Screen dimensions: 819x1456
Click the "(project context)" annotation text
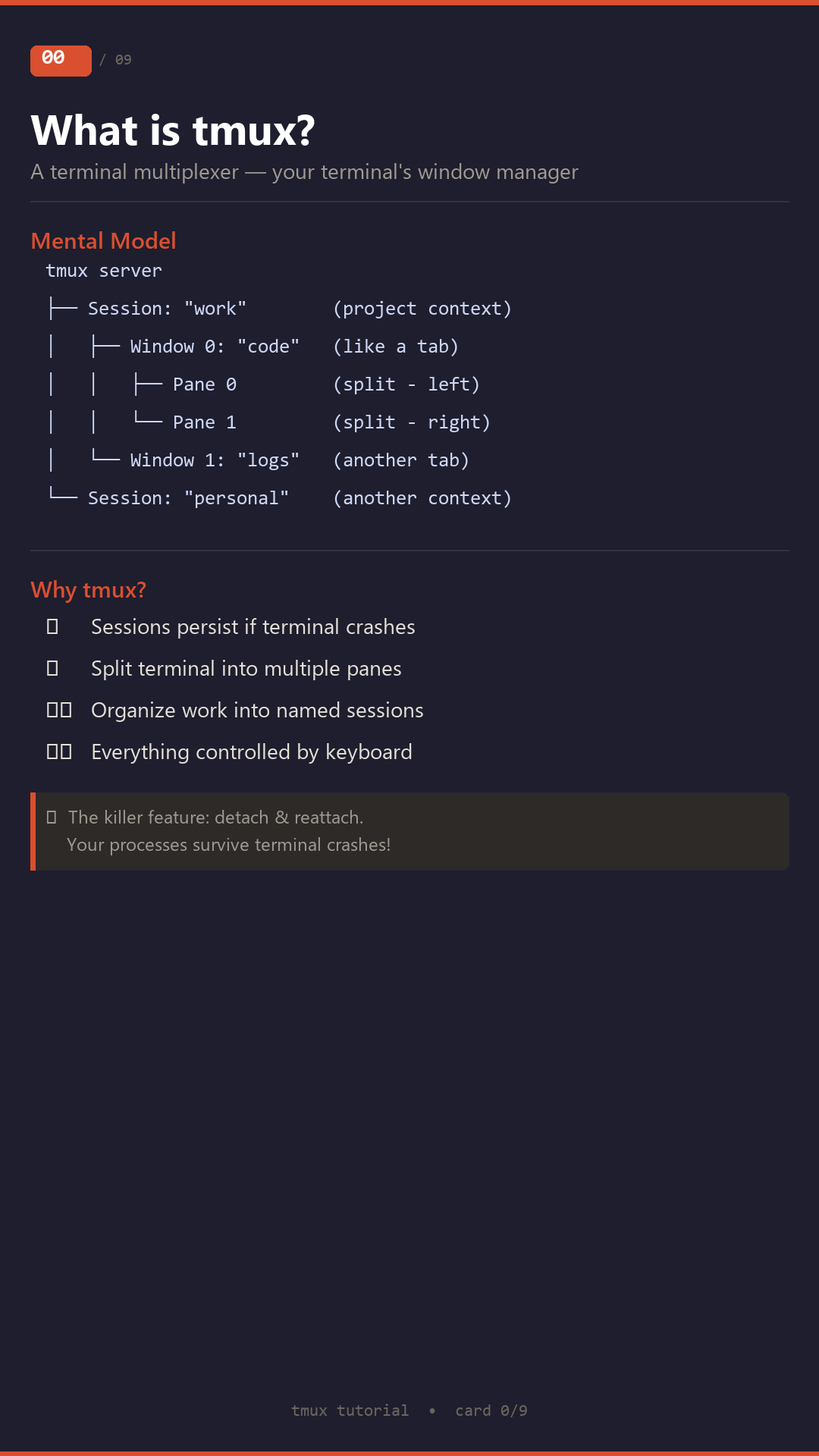422,309
